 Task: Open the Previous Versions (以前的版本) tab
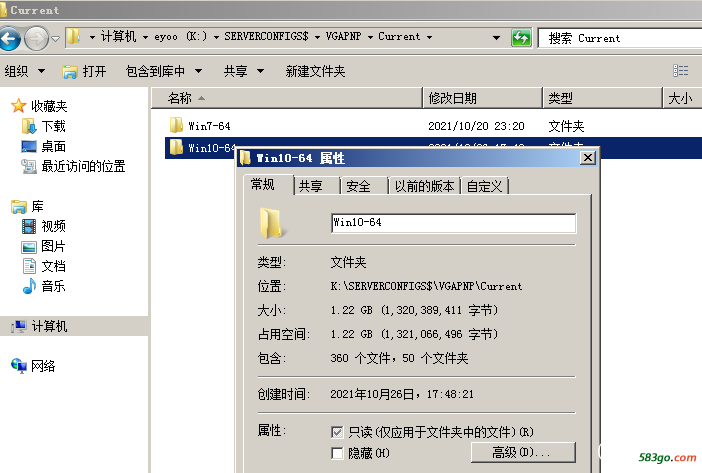click(424, 186)
